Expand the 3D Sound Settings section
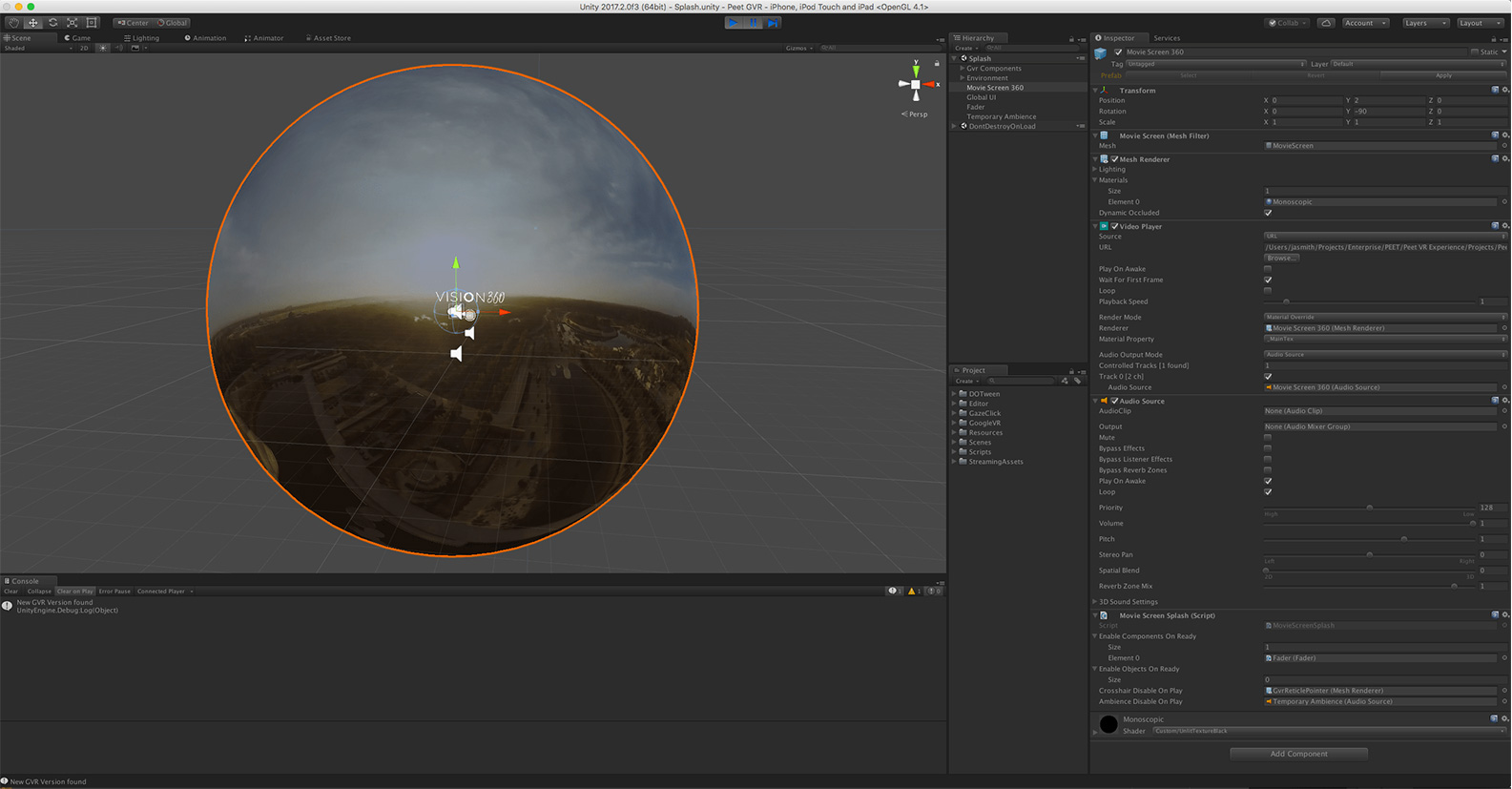 (x=1128, y=602)
